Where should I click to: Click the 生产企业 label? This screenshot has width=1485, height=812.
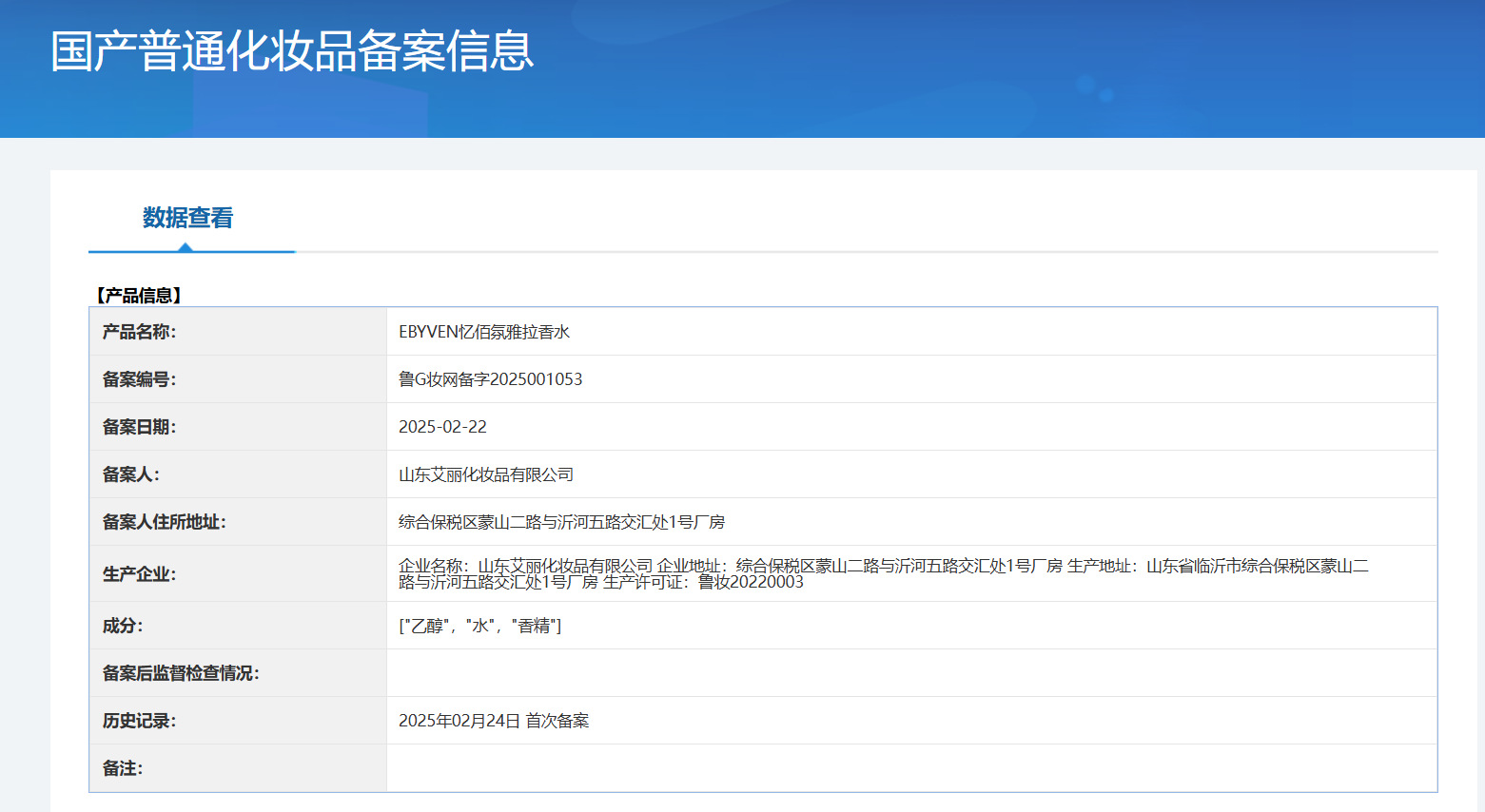tap(139, 574)
